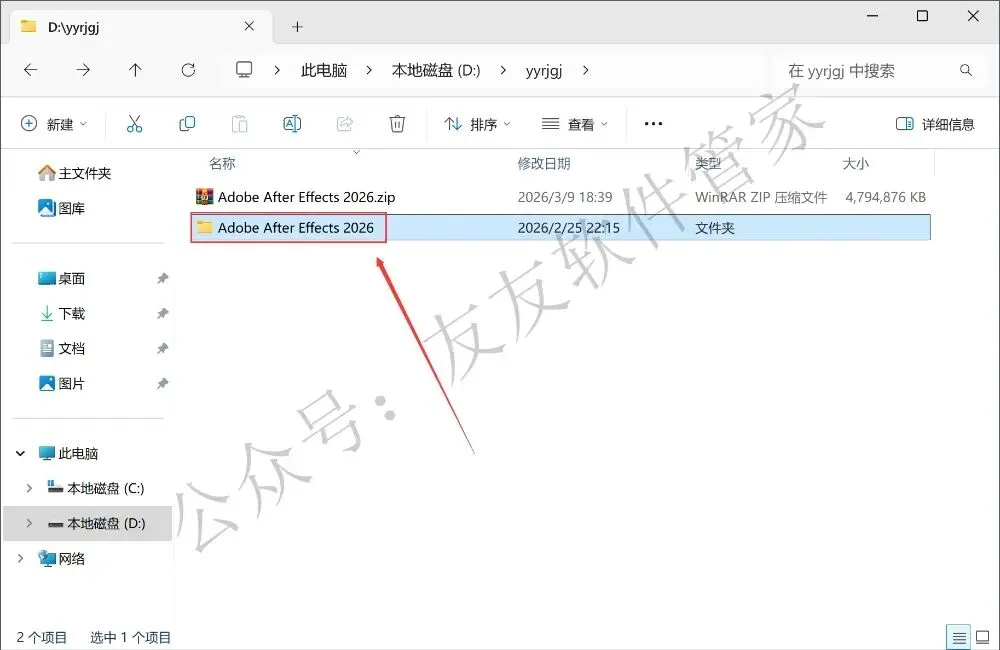
Task: Click the WinRAR zip file icon
Action: click(x=204, y=196)
